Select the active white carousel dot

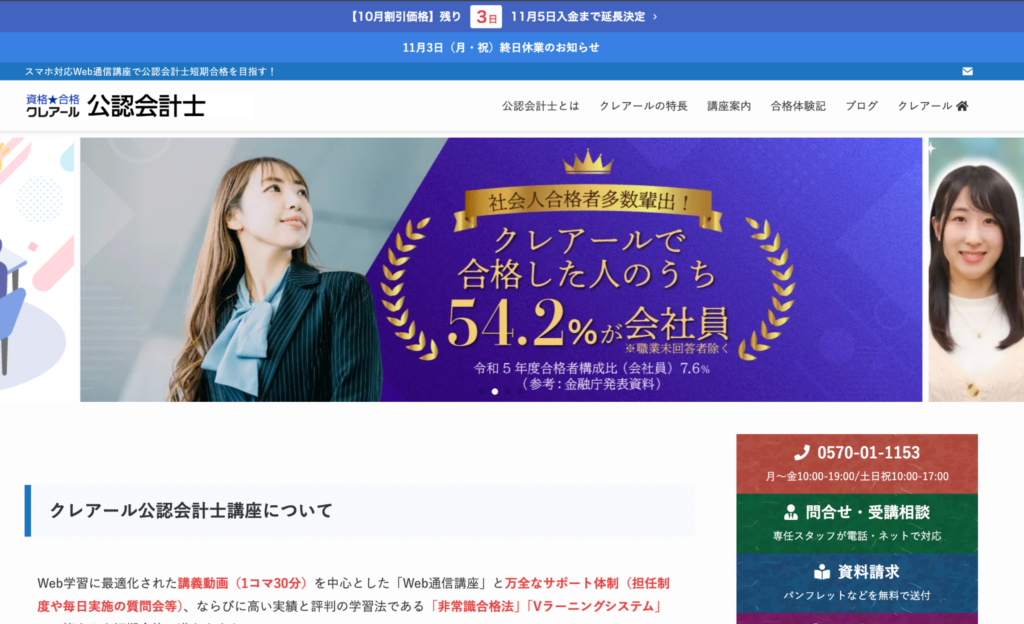tap(495, 392)
